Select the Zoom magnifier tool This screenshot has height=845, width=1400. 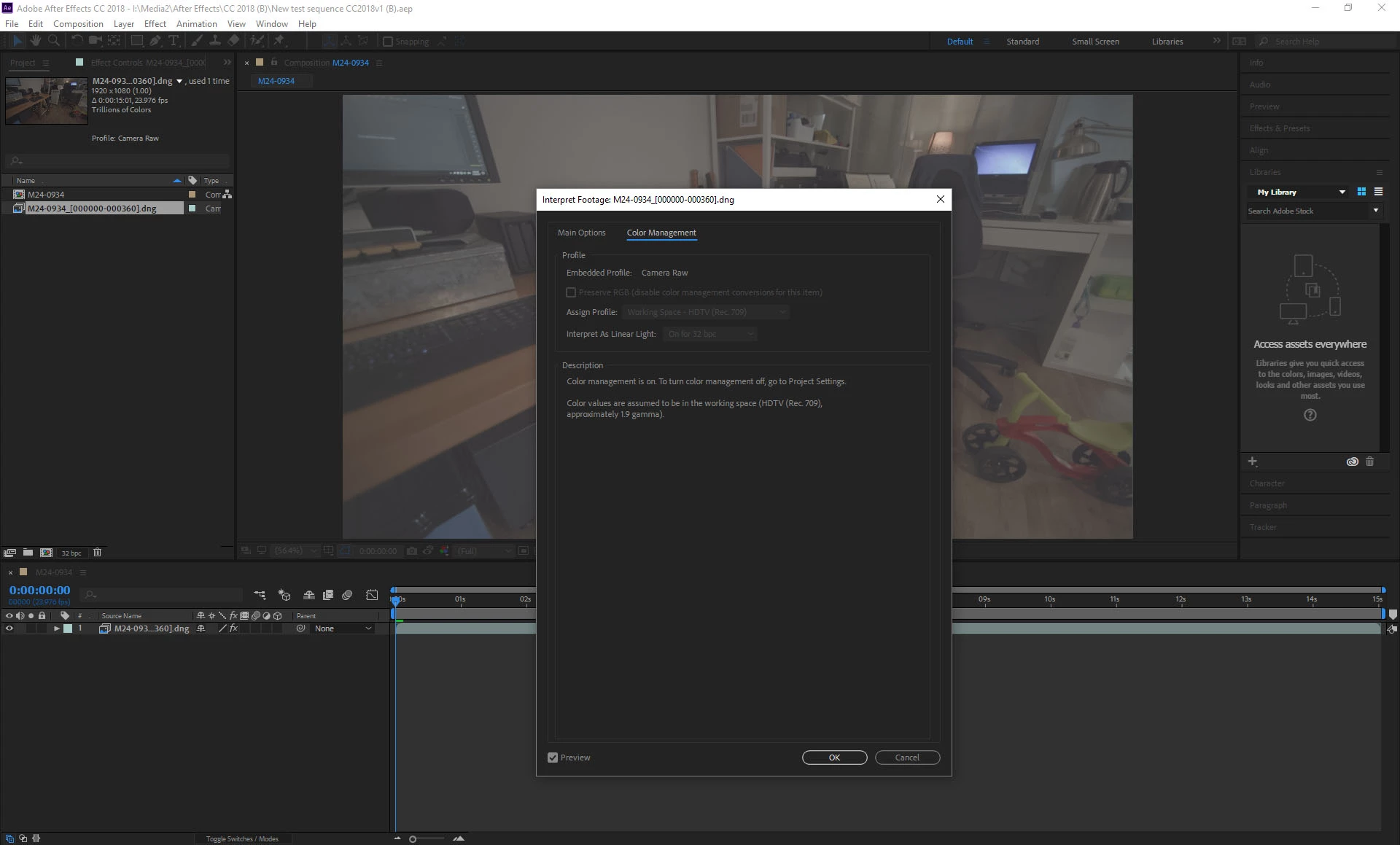(53, 41)
